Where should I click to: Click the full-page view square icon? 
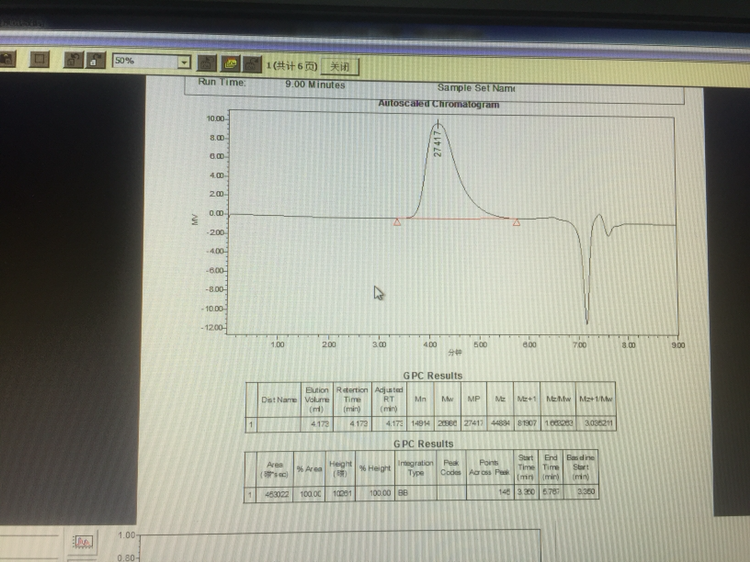point(39,59)
